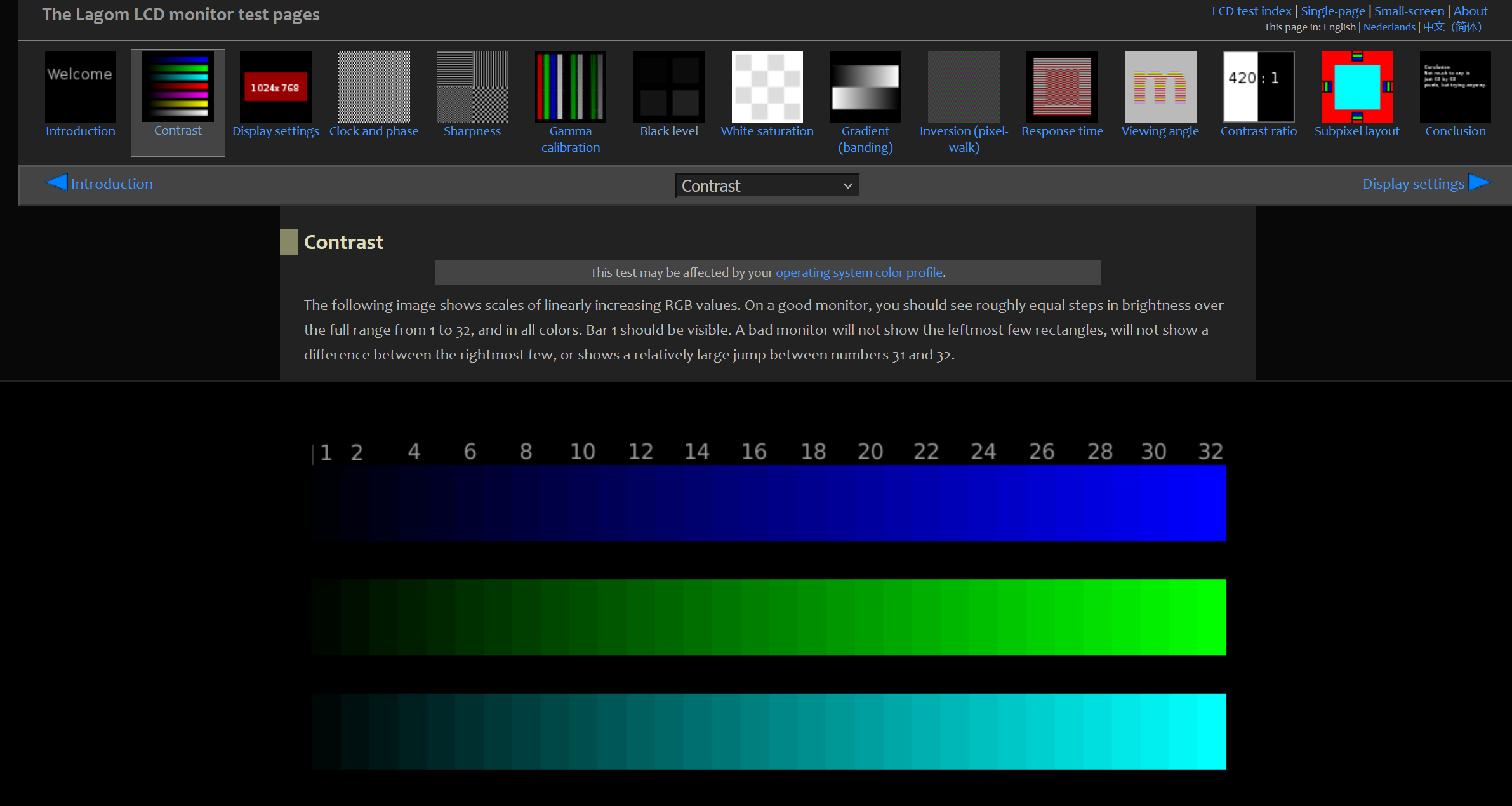Image resolution: width=1512 pixels, height=806 pixels.
Task: Click the Contrast section heading
Action: (x=343, y=242)
